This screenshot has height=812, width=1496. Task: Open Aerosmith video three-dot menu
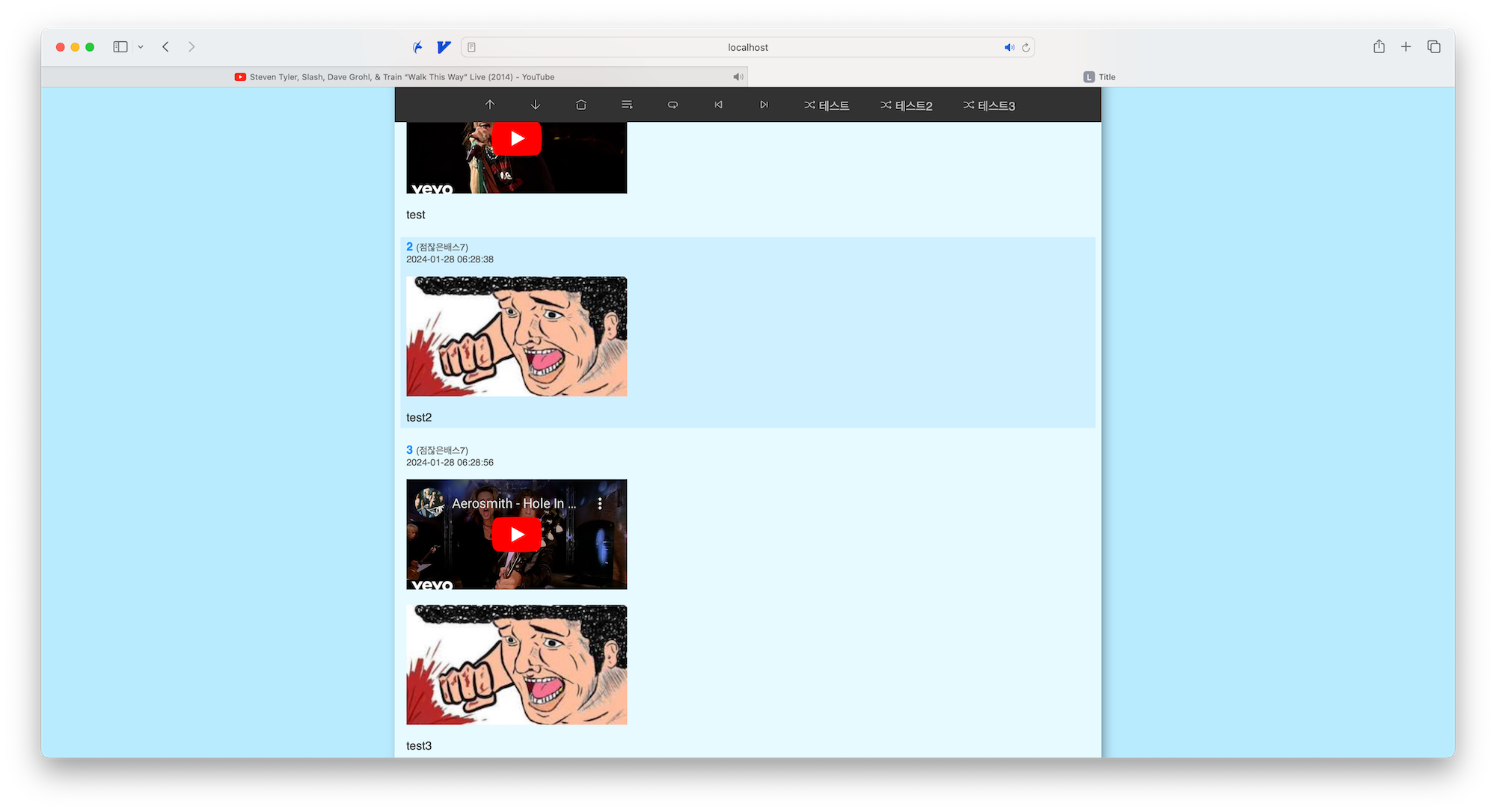coord(600,504)
